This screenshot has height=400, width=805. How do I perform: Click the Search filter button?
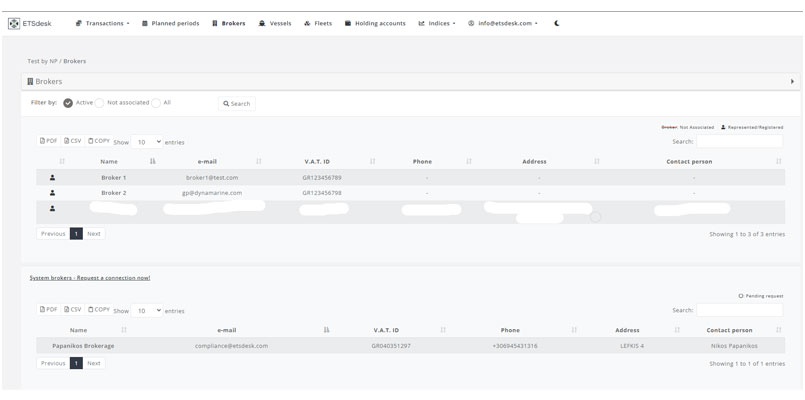coord(237,103)
